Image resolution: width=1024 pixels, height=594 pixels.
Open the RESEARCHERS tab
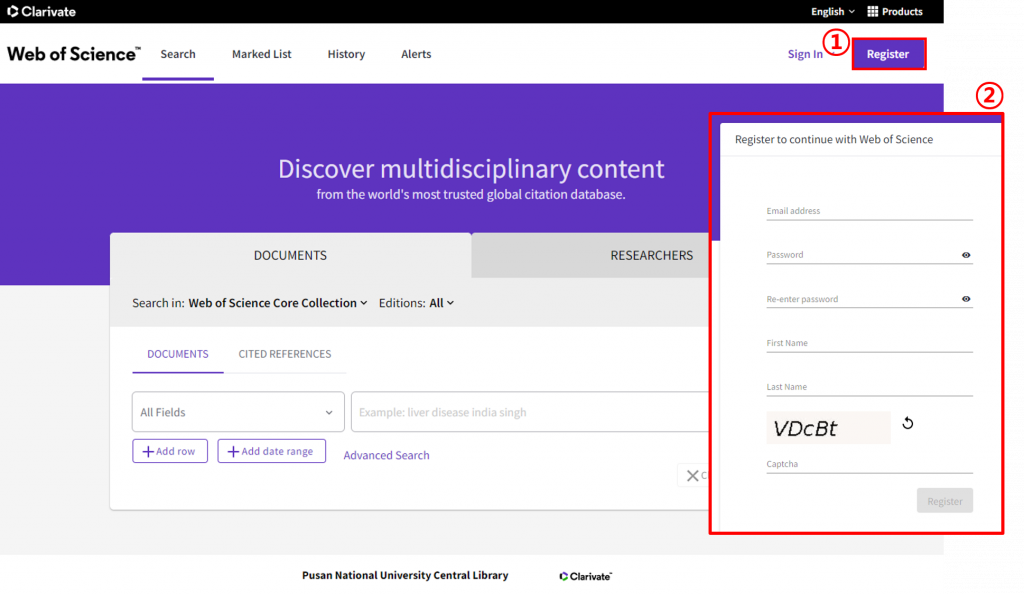point(651,255)
